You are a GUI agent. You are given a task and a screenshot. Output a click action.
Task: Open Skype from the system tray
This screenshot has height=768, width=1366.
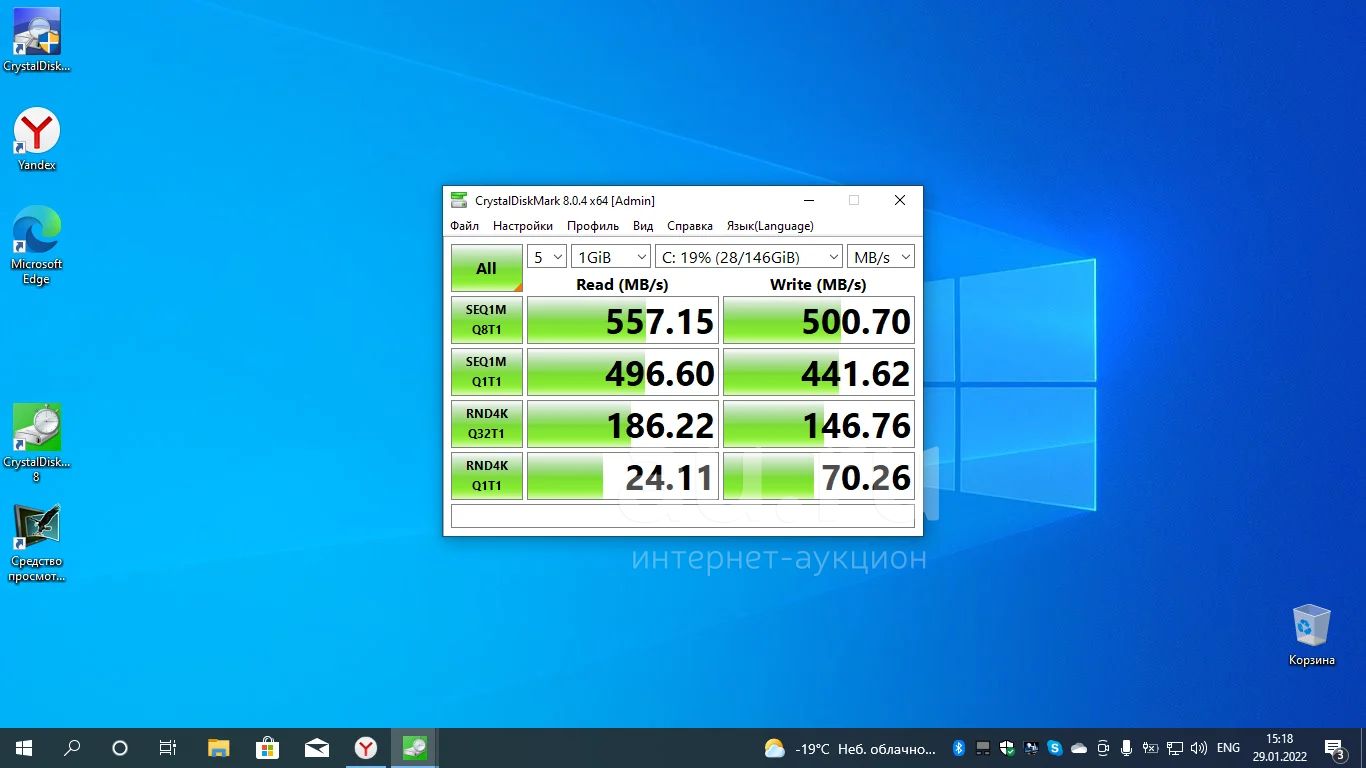tap(1055, 748)
